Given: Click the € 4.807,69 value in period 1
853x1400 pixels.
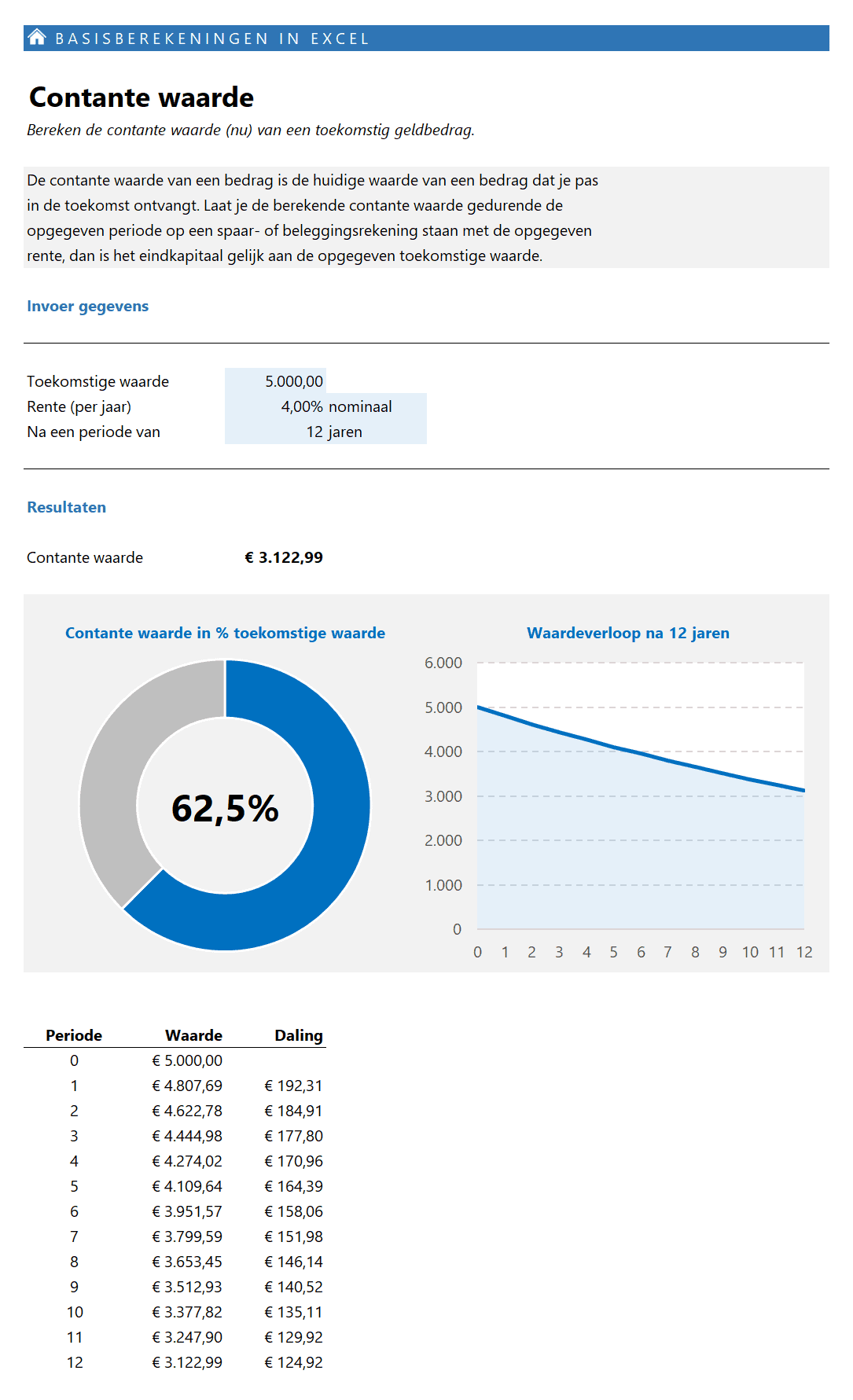Looking at the screenshot, I should (187, 1086).
